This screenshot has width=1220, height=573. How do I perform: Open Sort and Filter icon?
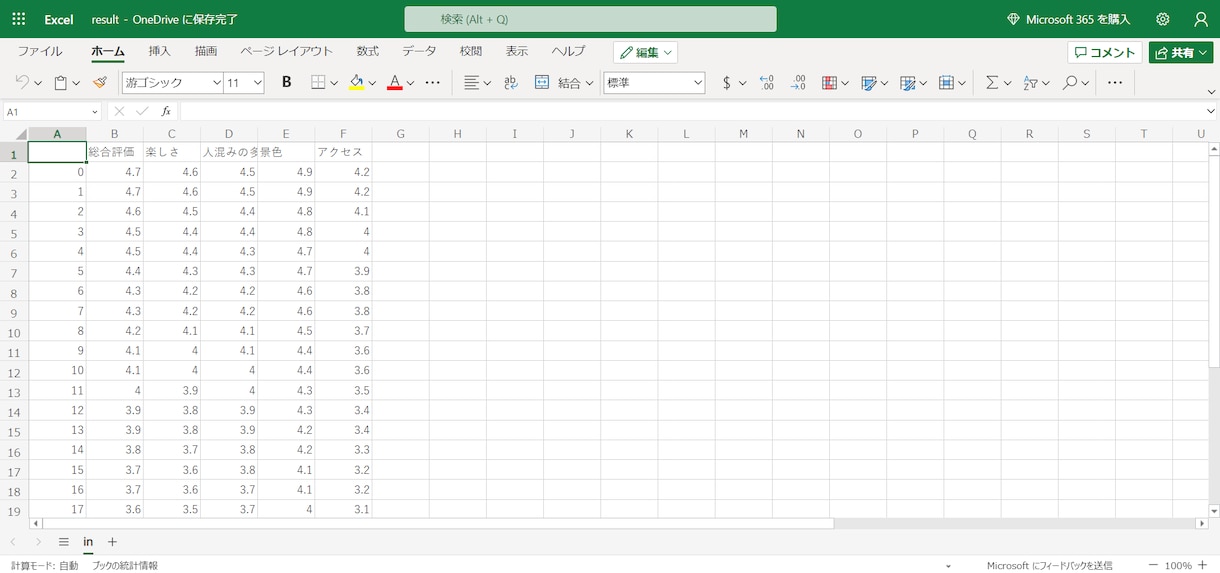[x=1030, y=83]
